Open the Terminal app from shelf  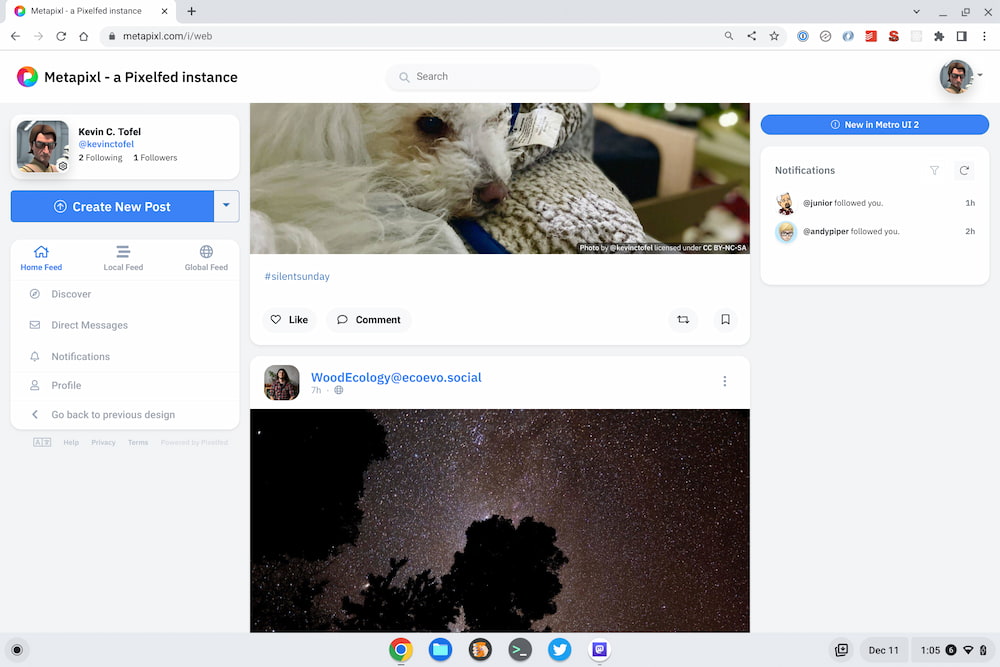coord(520,650)
